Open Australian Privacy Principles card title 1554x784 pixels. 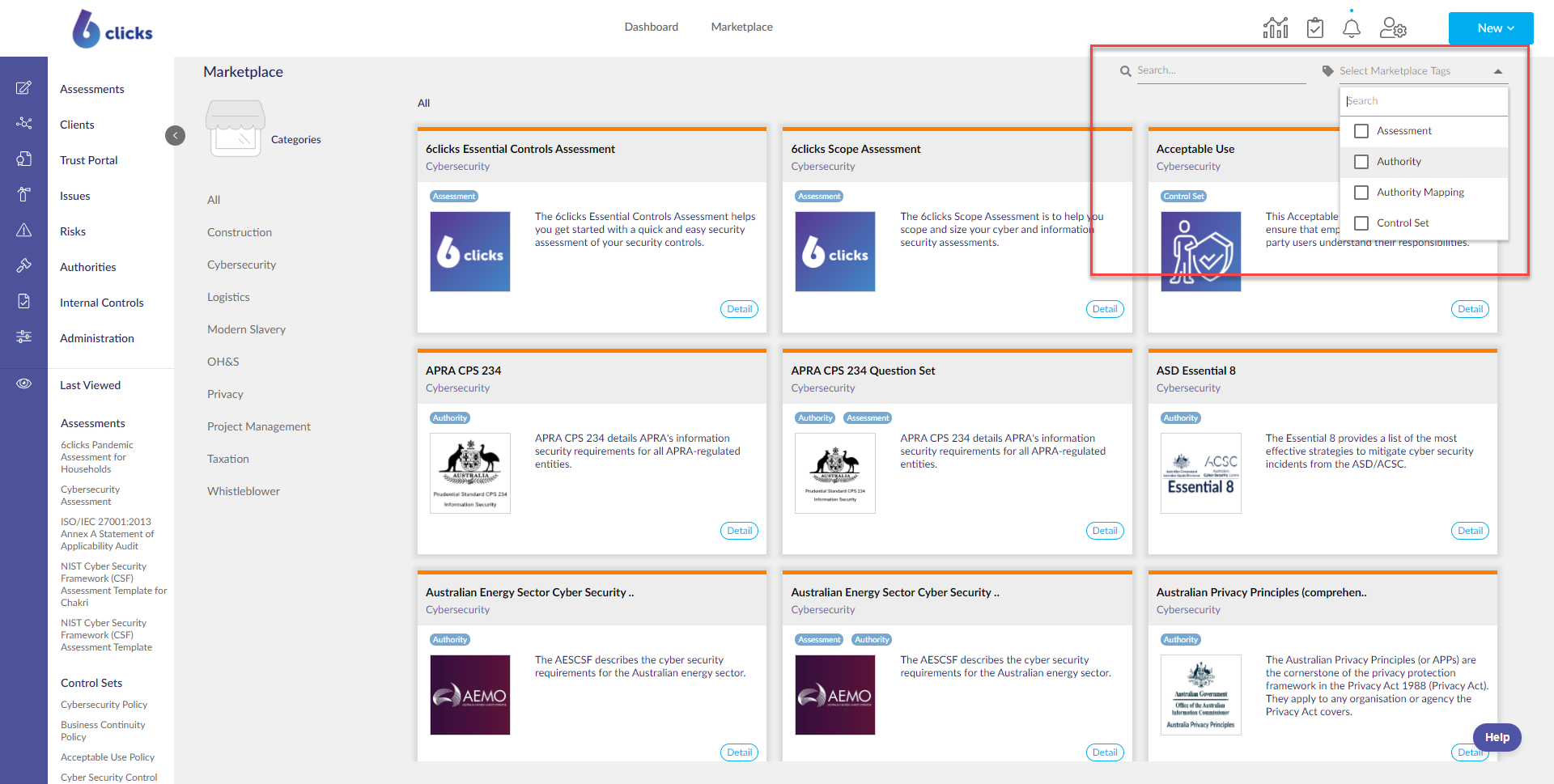click(x=1261, y=592)
